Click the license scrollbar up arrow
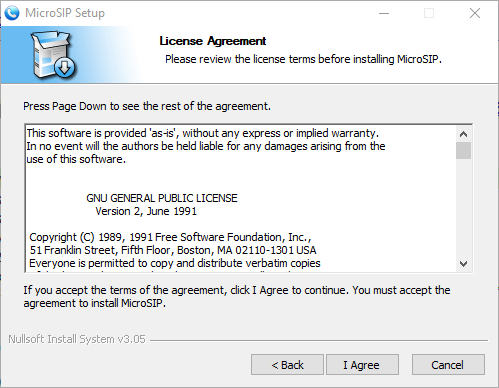Screen dimensions: 499x388 pyautogui.click(x=463, y=134)
